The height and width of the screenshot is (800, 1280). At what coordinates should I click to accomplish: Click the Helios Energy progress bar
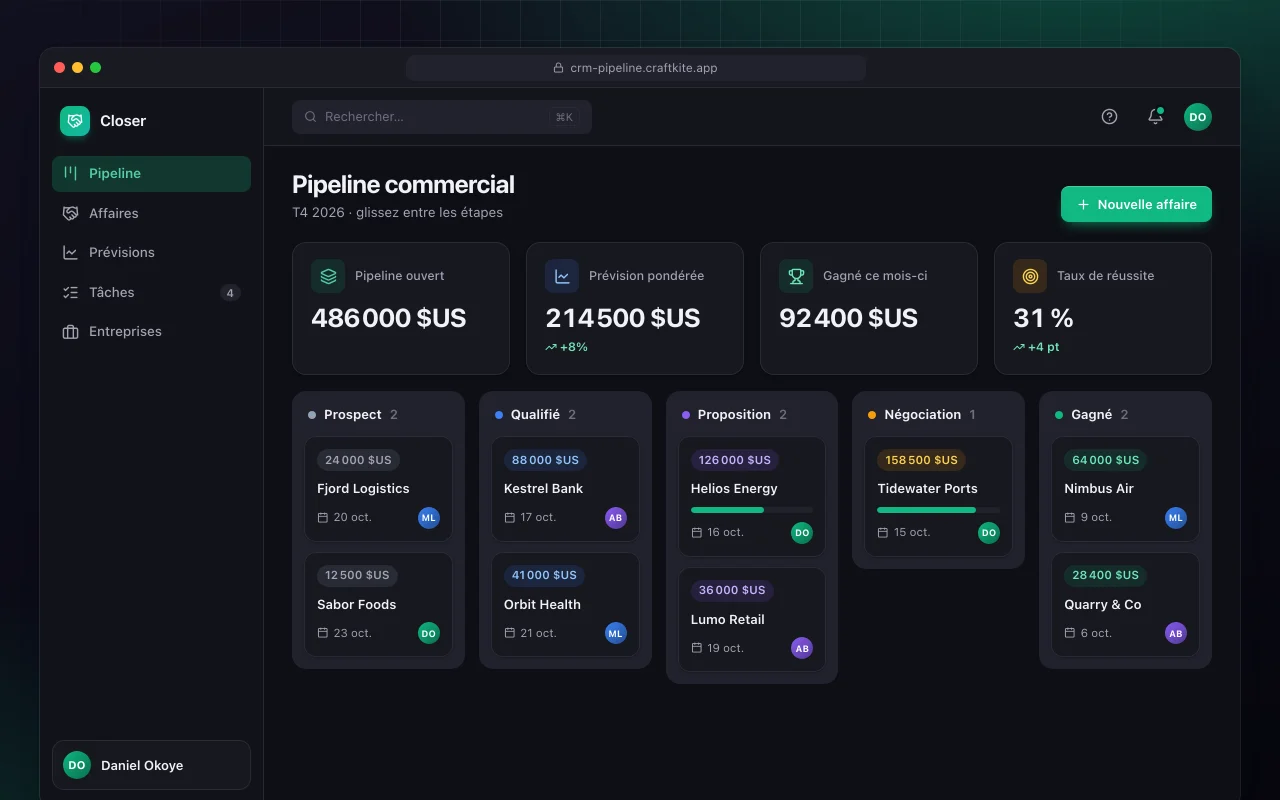[752, 510]
